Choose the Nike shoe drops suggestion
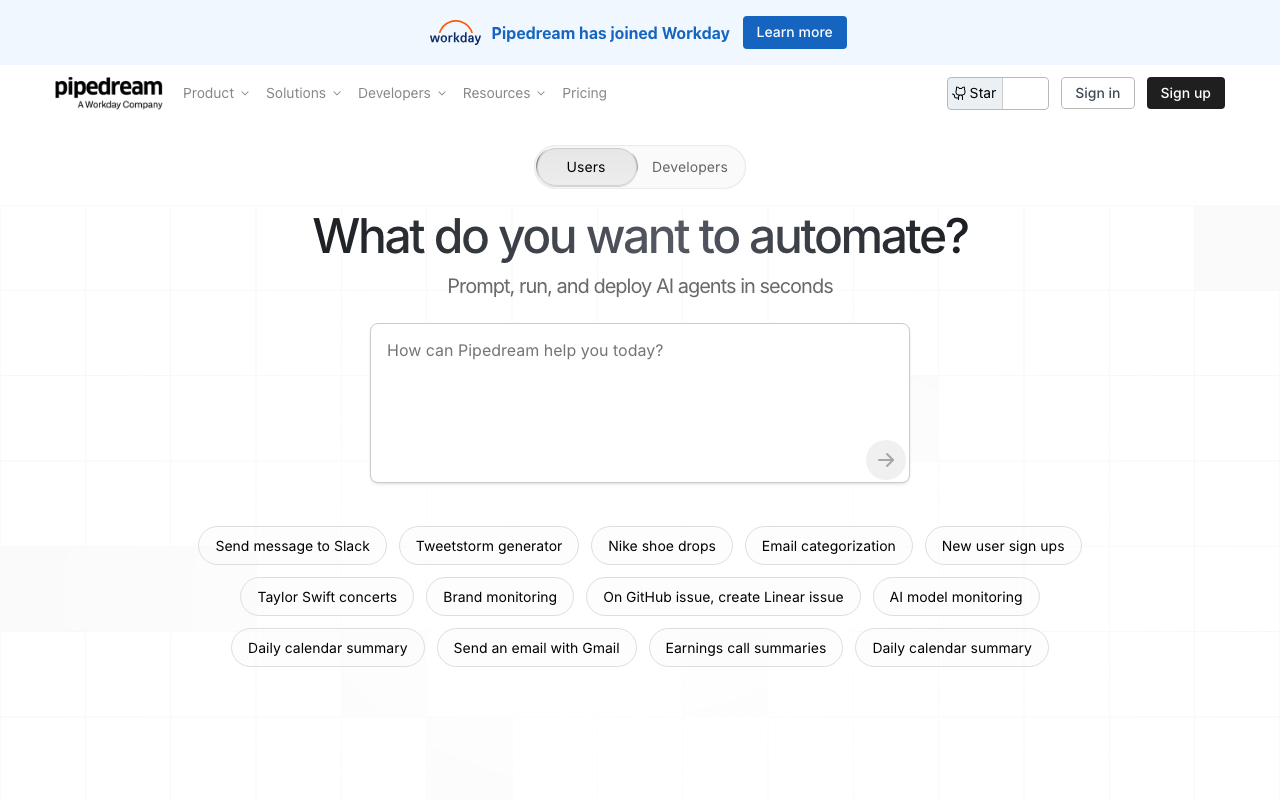This screenshot has height=800, width=1280. click(x=662, y=546)
